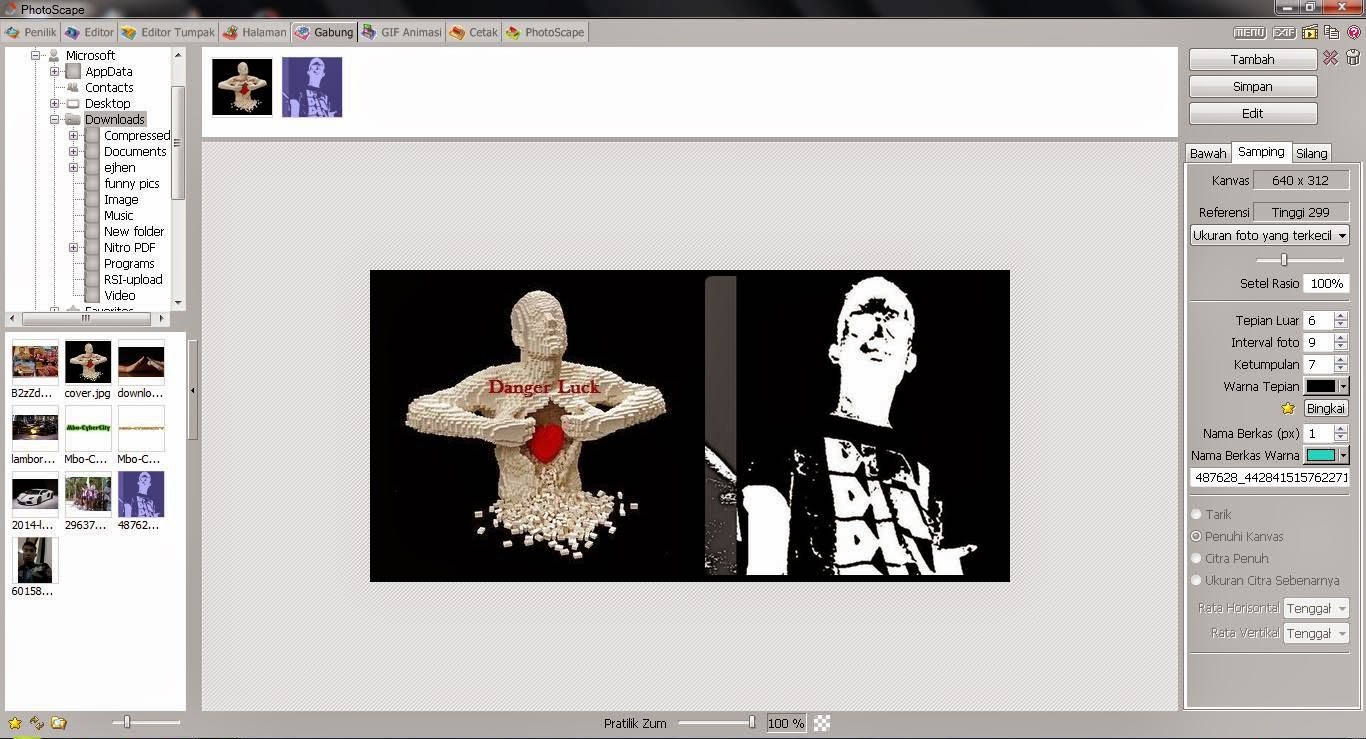Image resolution: width=1366 pixels, height=739 pixels.
Task: Switch to the Editor Tumpak tab
Action: tap(168, 32)
